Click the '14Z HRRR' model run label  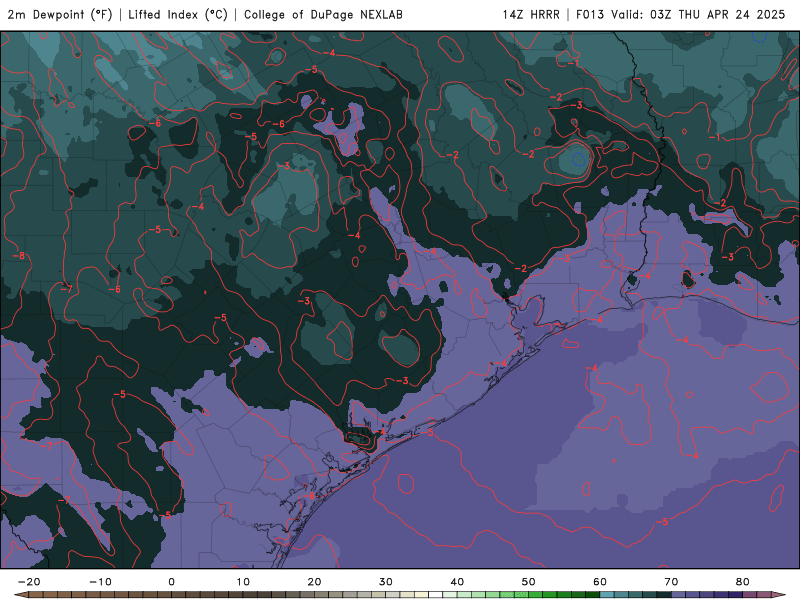click(x=531, y=14)
